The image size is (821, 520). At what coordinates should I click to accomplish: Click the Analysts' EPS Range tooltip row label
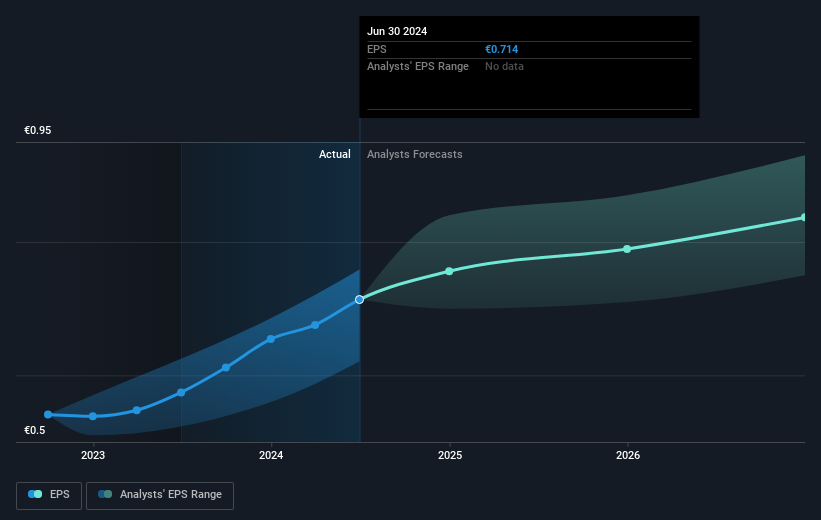(x=418, y=67)
